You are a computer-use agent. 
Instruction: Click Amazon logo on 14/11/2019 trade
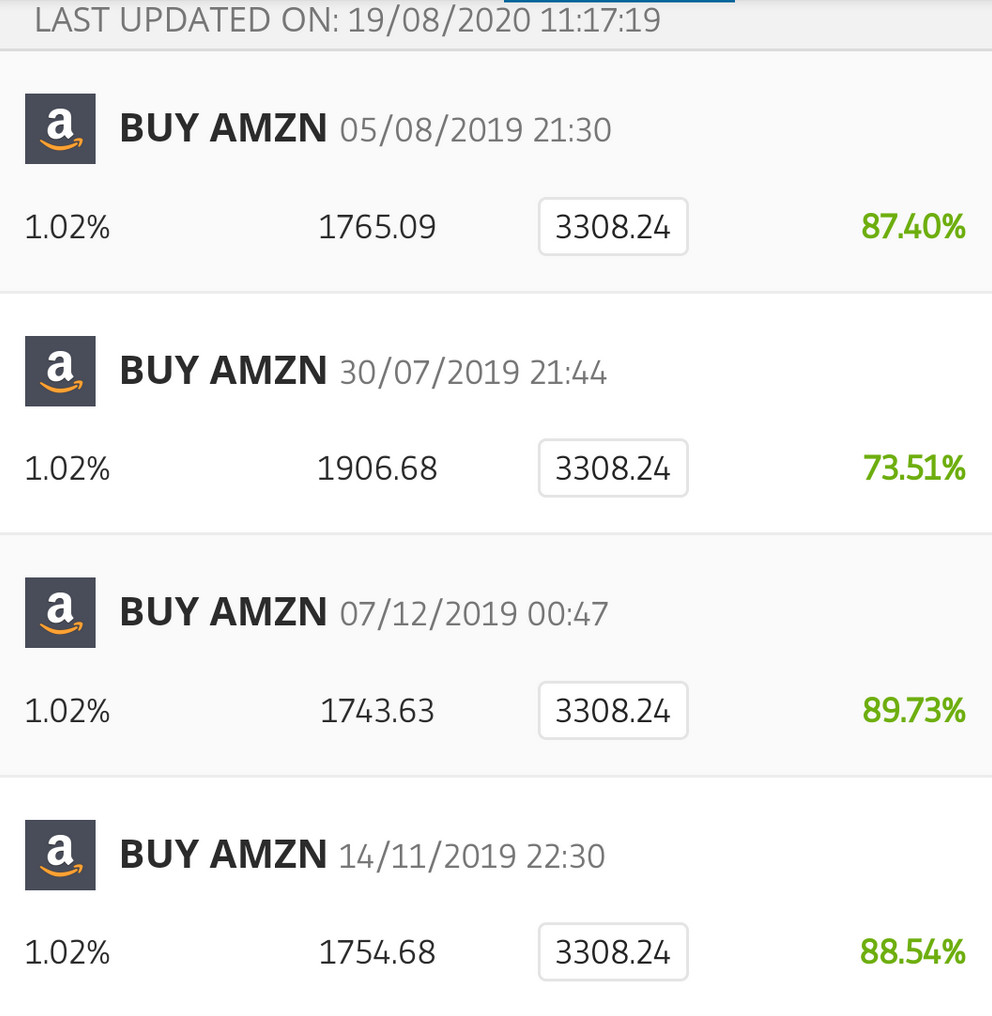[x=60, y=855]
